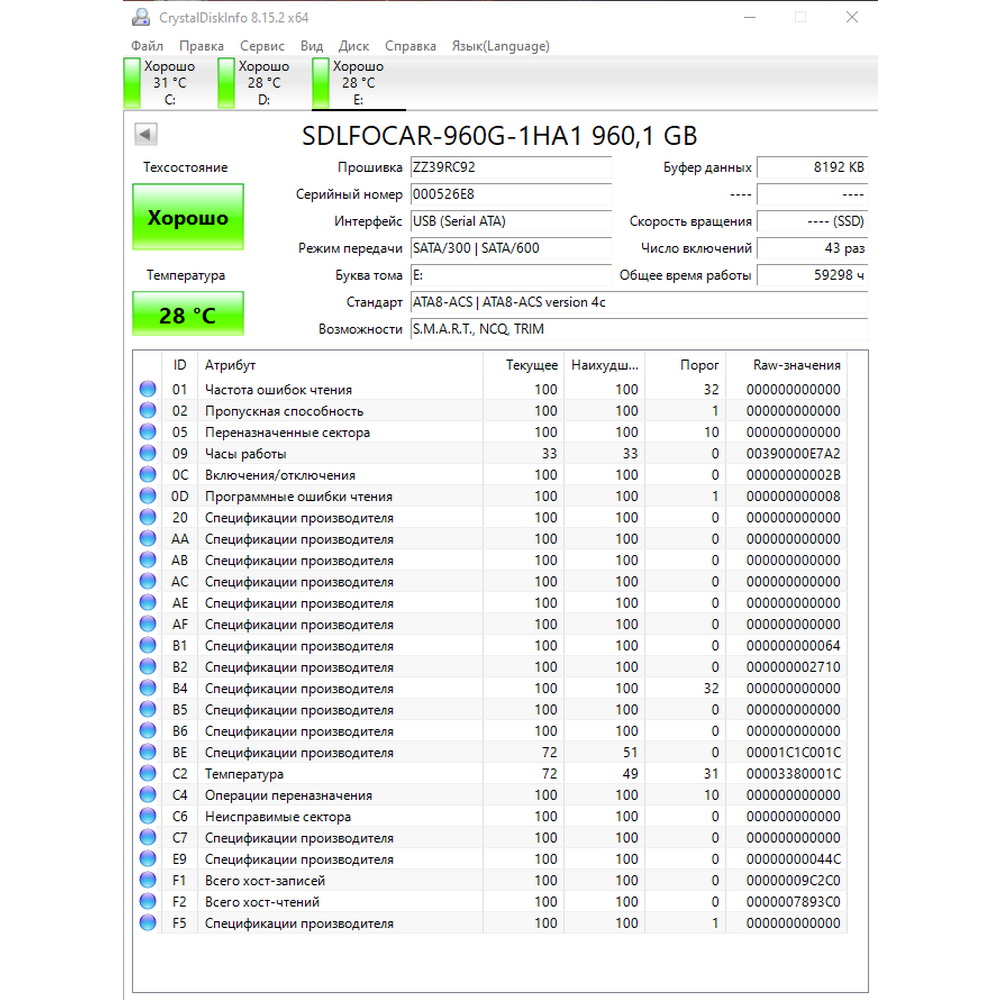Click the Буква тома field
1000x1000 pixels.
[x=511, y=275]
